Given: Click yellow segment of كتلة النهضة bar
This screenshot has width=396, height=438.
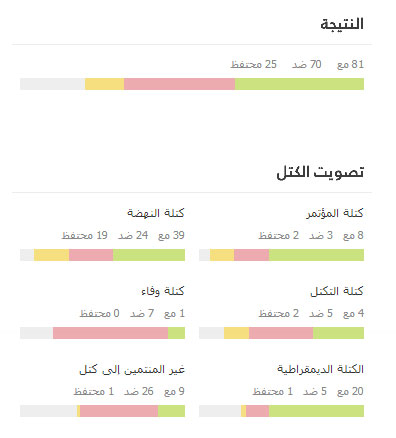Looking at the screenshot, I should [52, 255].
